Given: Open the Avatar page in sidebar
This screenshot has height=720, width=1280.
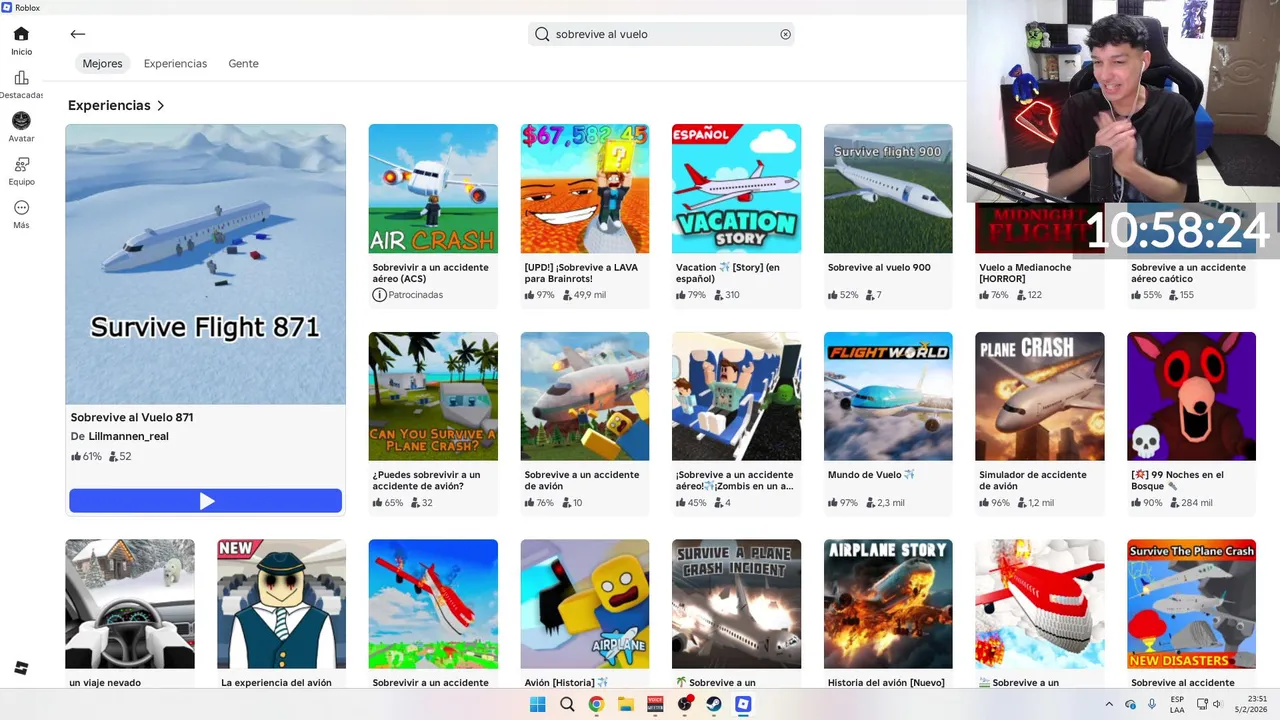Looking at the screenshot, I should pyautogui.click(x=21, y=127).
